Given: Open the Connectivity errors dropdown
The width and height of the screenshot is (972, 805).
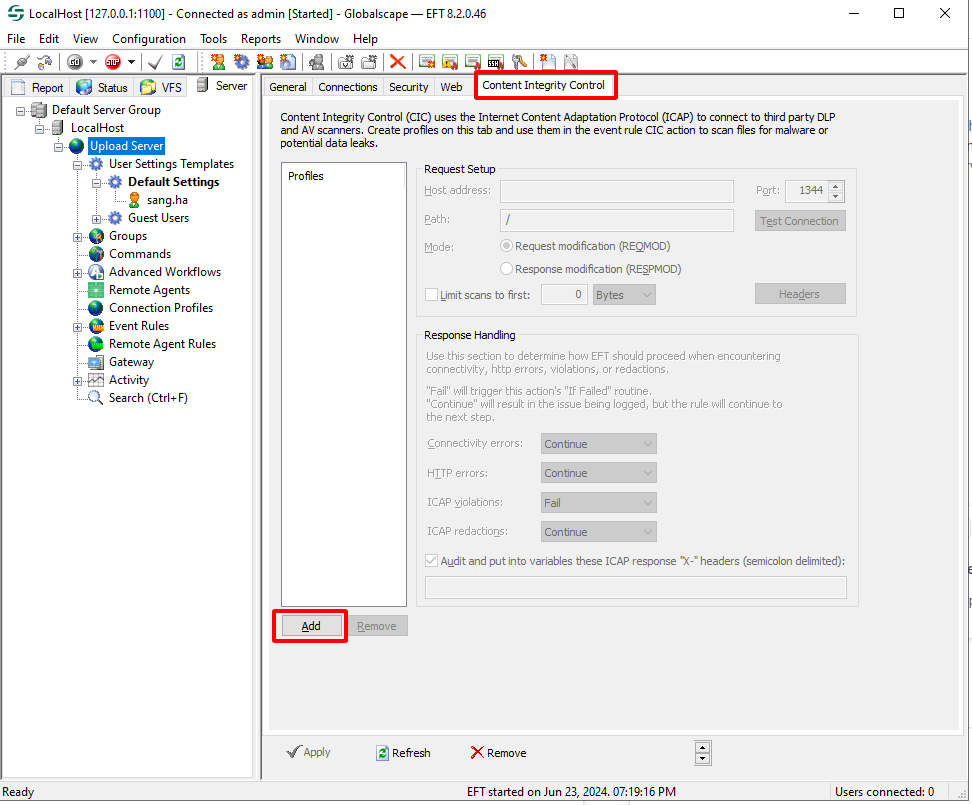Looking at the screenshot, I should tap(598, 444).
